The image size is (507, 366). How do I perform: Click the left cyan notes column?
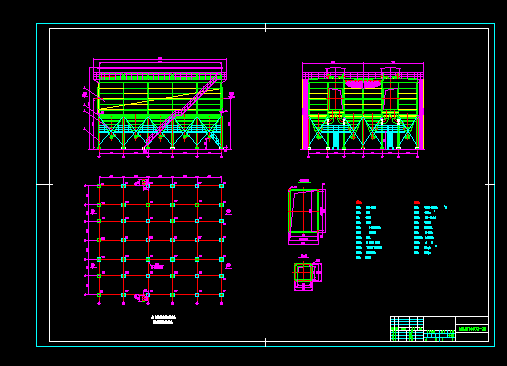click(369, 230)
